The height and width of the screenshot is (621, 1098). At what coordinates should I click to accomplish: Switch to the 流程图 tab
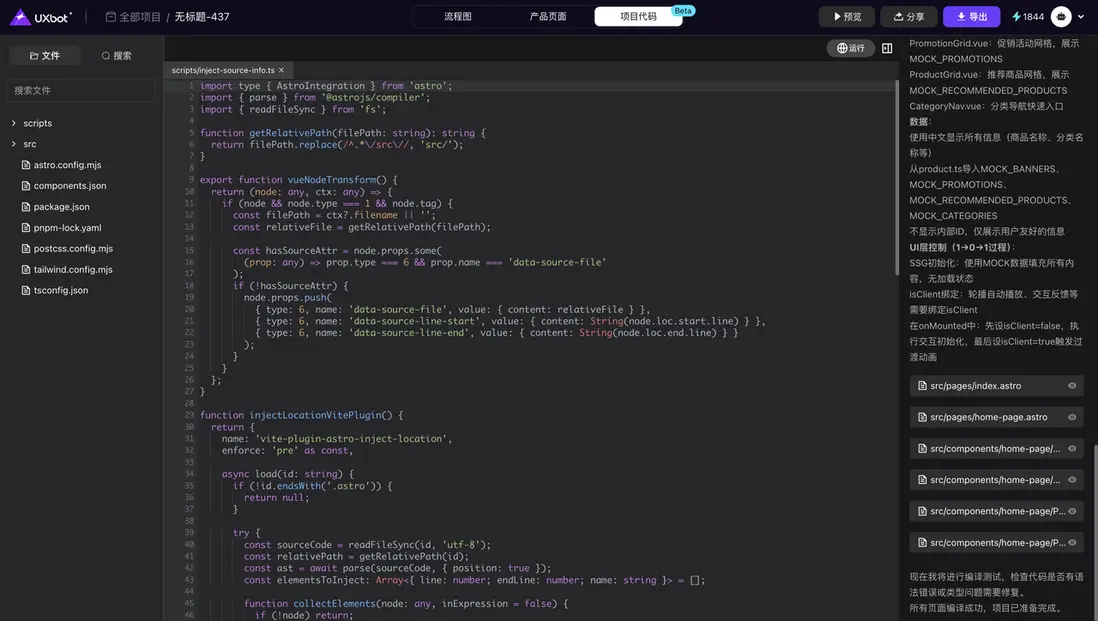click(458, 17)
